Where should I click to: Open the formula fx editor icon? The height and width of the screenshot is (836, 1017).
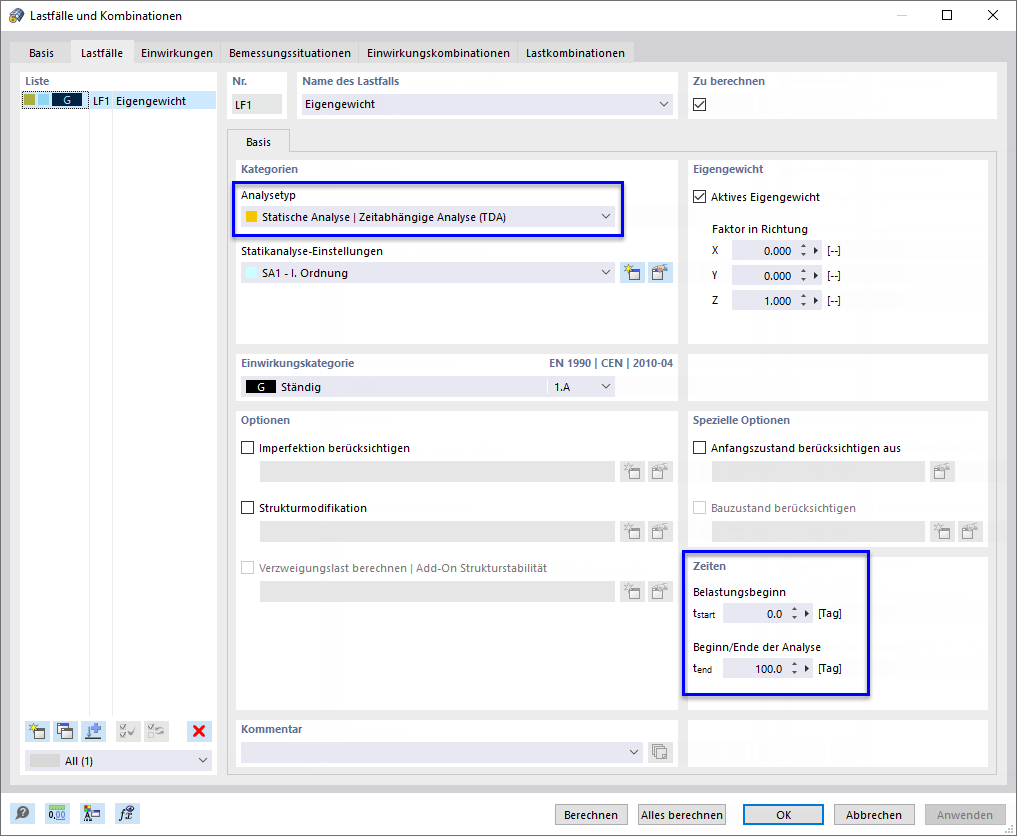[126, 813]
